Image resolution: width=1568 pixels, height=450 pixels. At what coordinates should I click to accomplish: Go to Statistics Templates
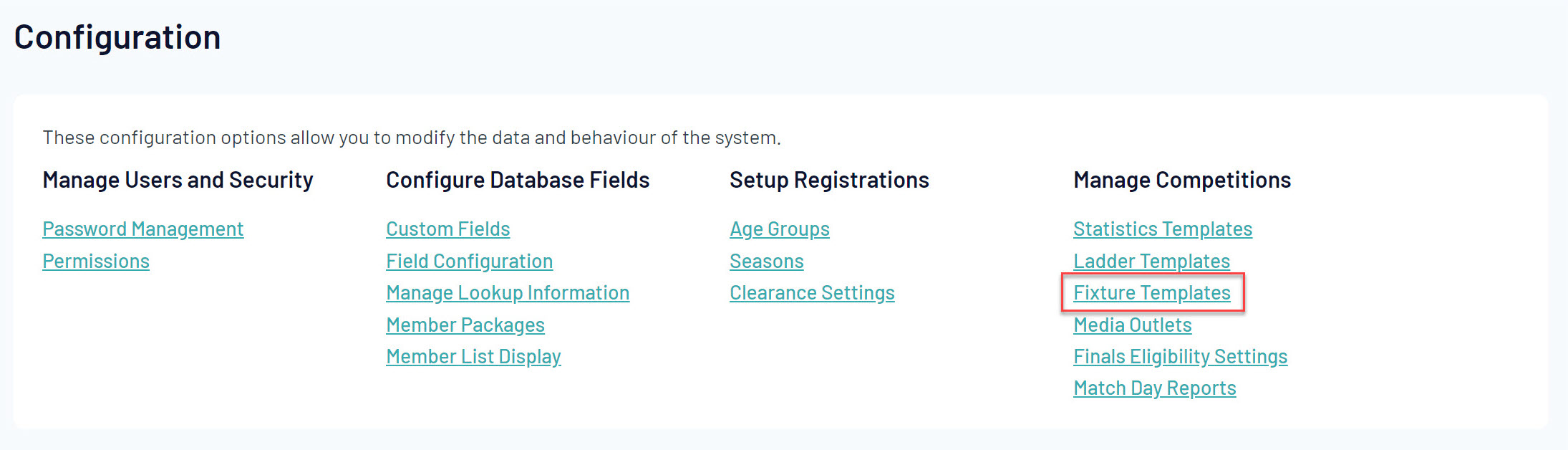[x=1162, y=229]
